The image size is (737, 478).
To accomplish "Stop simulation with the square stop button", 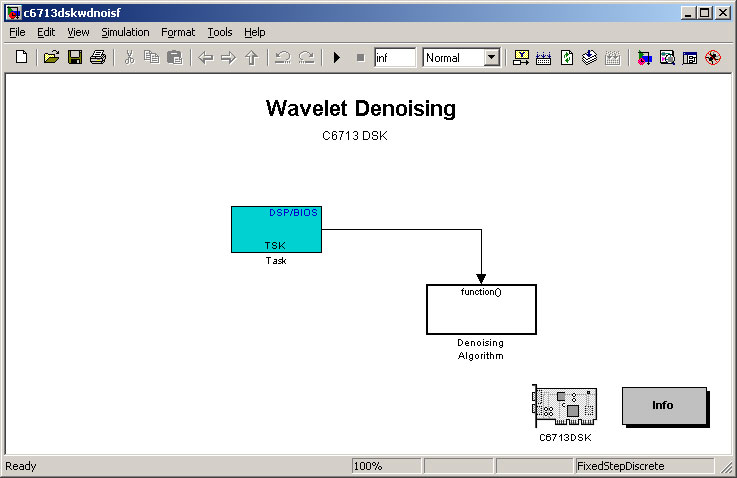I will [361, 57].
